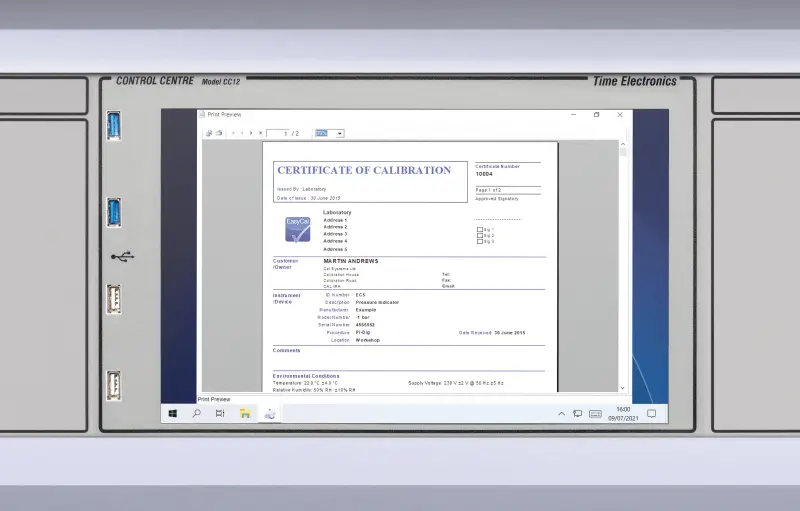Viewport: 800px width, 511px height.
Task: Click the "PI-Dig" procedure value
Action: click(x=363, y=333)
